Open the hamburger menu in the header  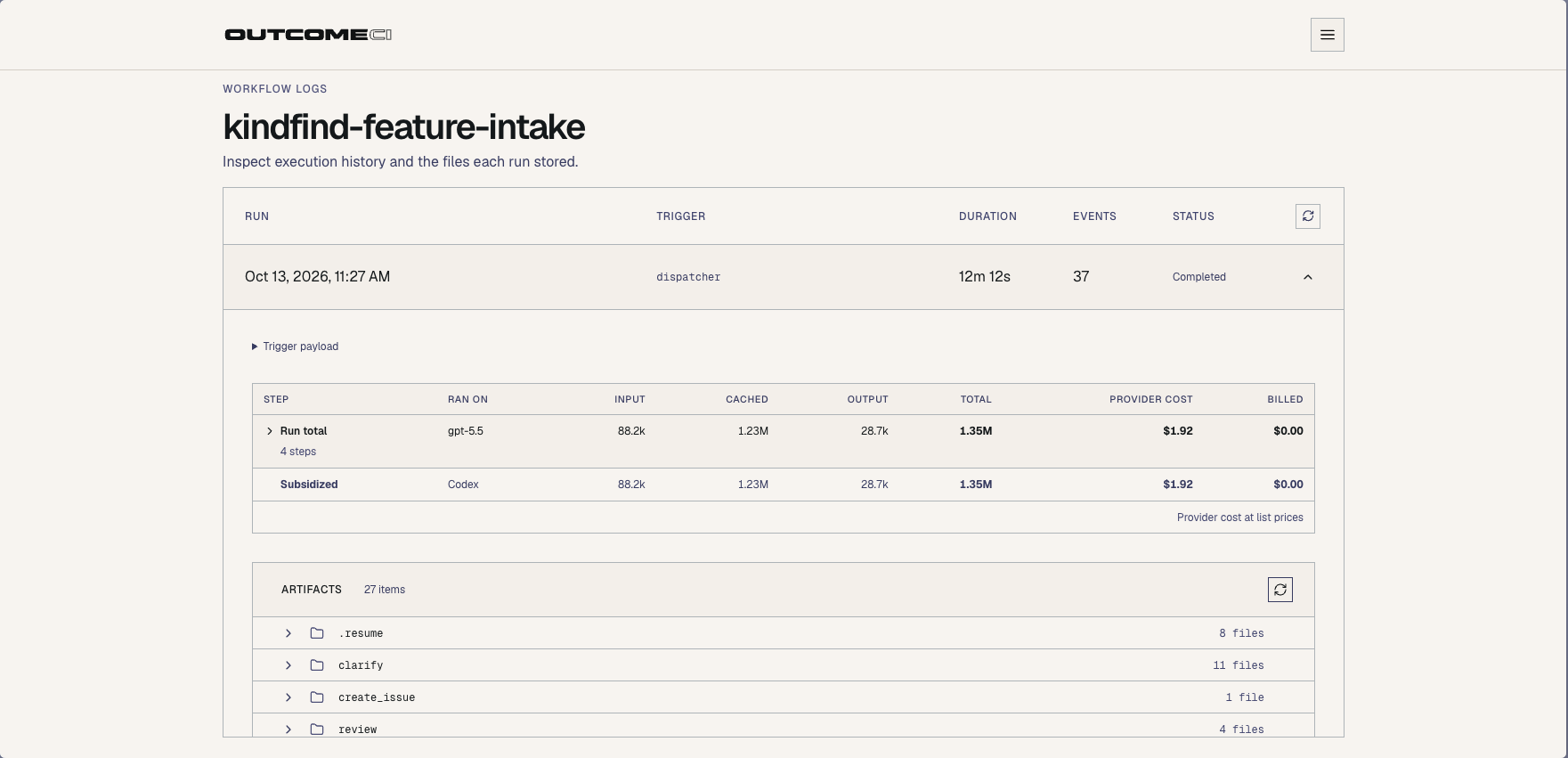[1327, 35]
